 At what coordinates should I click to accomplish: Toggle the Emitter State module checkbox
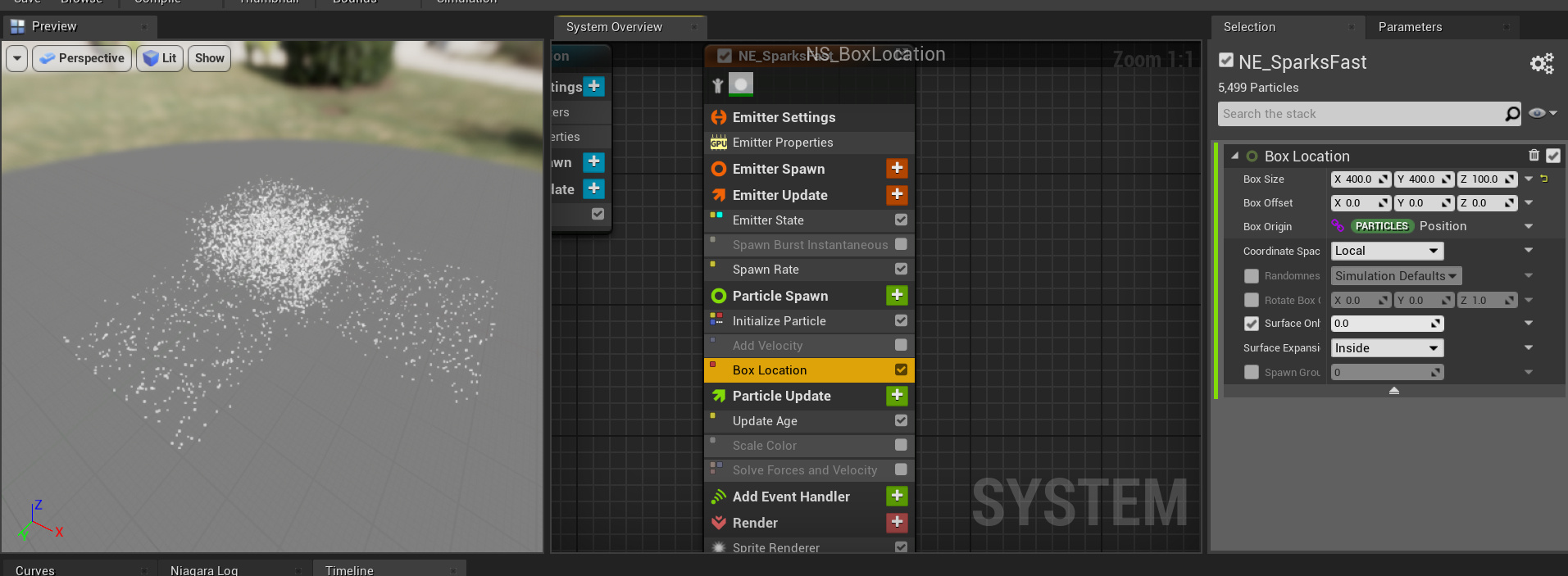point(901,220)
